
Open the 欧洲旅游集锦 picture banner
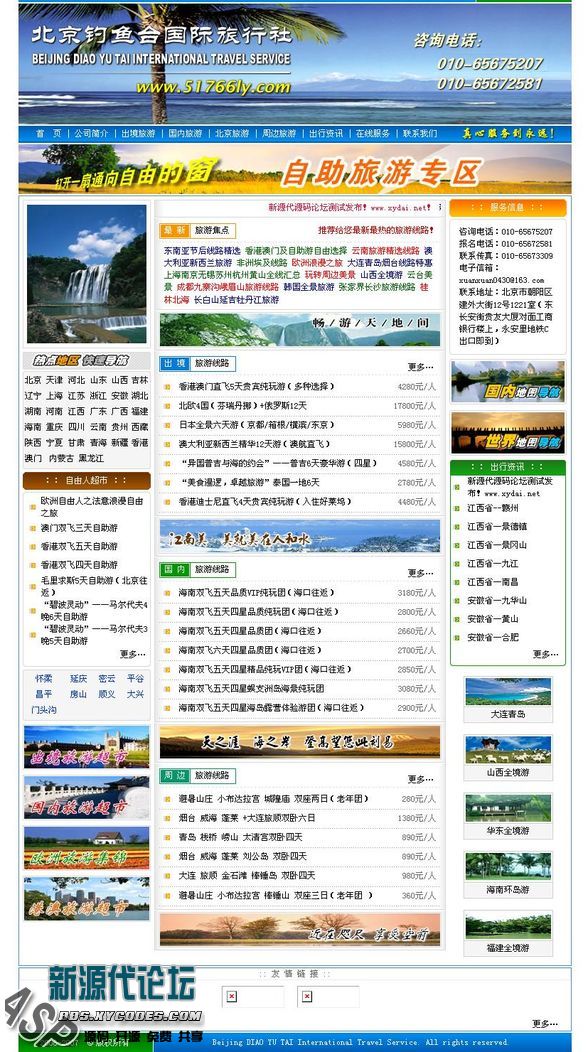coord(87,848)
